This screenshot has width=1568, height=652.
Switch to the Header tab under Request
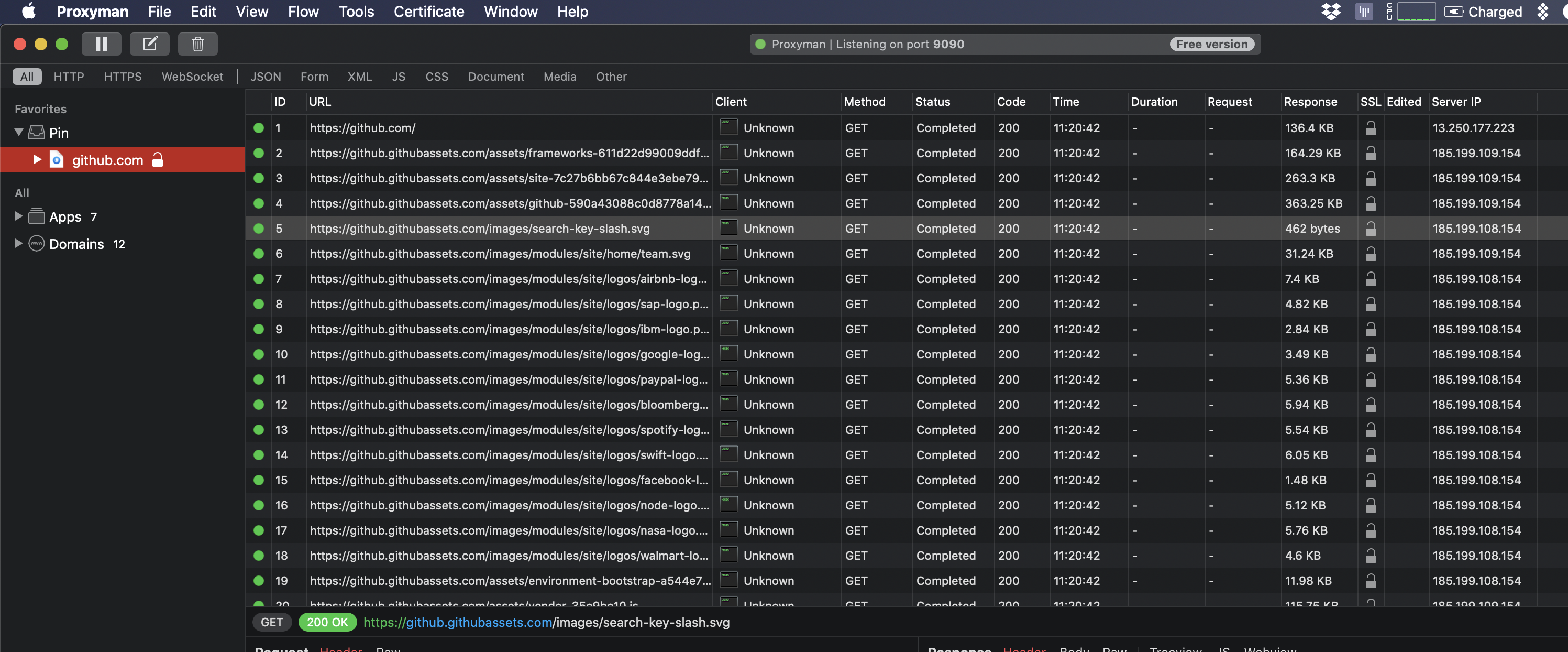[x=340, y=649]
